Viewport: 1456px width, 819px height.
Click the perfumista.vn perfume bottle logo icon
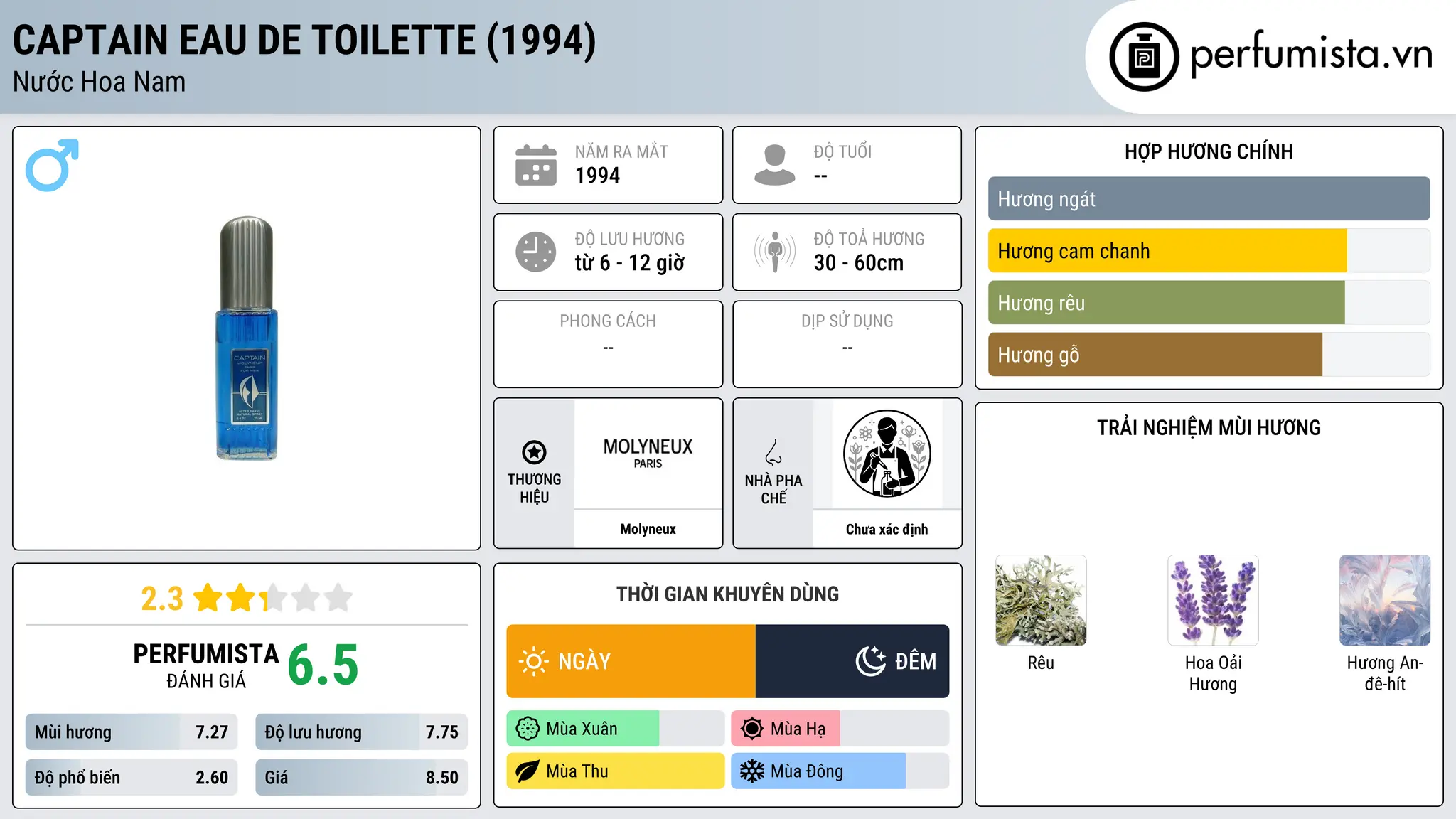pos(1144,57)
